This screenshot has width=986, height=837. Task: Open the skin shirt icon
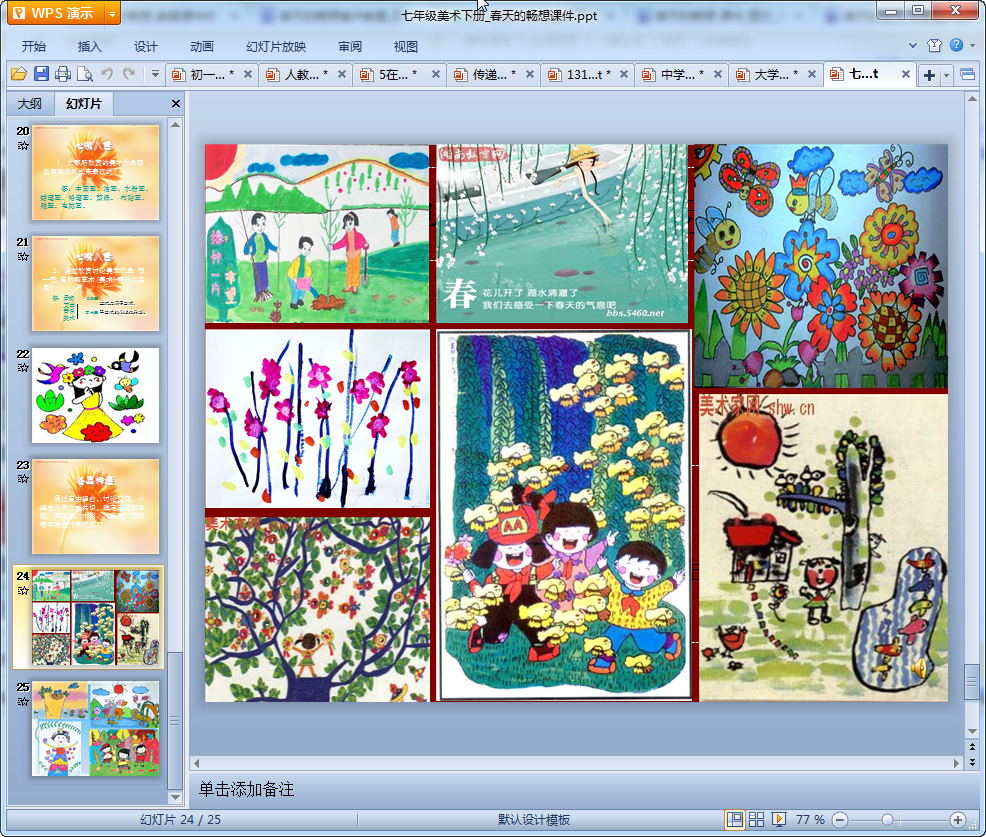[x=934, y=45]
